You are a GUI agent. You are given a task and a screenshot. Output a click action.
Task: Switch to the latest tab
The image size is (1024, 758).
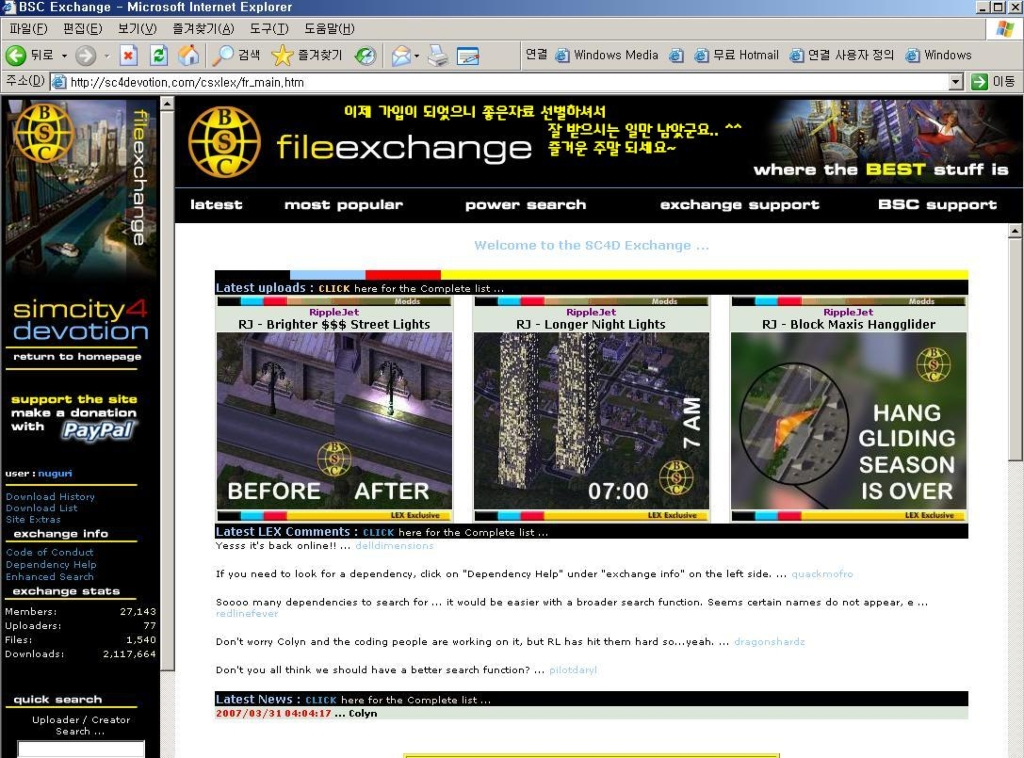click(x=216, y=204)
